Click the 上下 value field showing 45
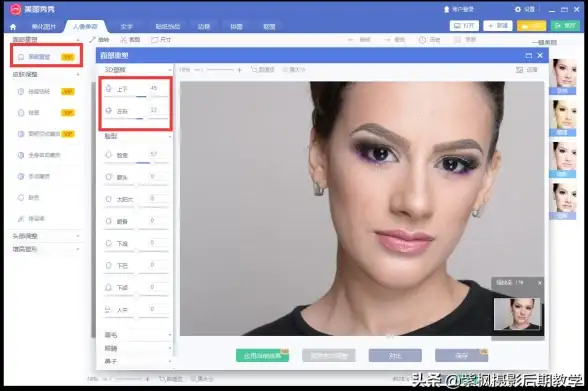The width and height of the screenshot is (588, 391). pyautogui.click(x=158, y=89)
